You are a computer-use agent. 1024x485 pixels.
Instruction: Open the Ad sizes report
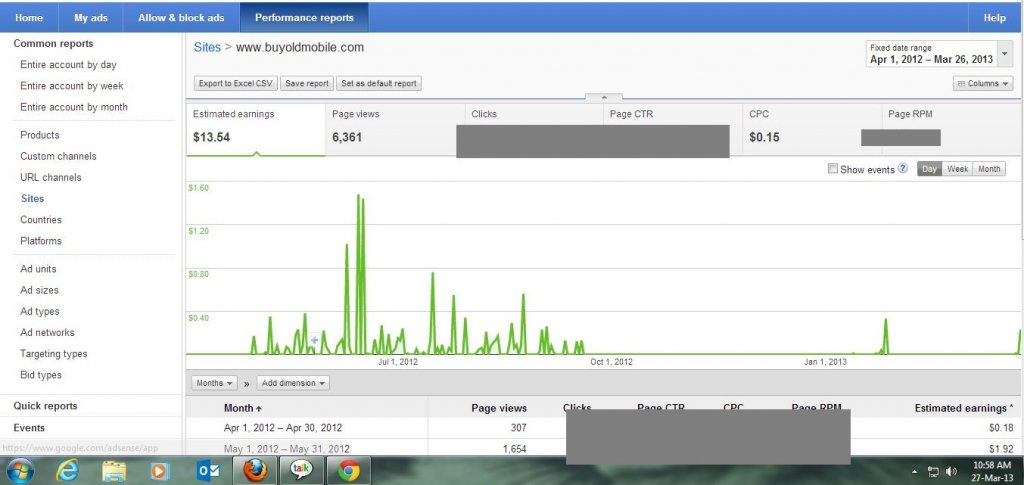39,290
